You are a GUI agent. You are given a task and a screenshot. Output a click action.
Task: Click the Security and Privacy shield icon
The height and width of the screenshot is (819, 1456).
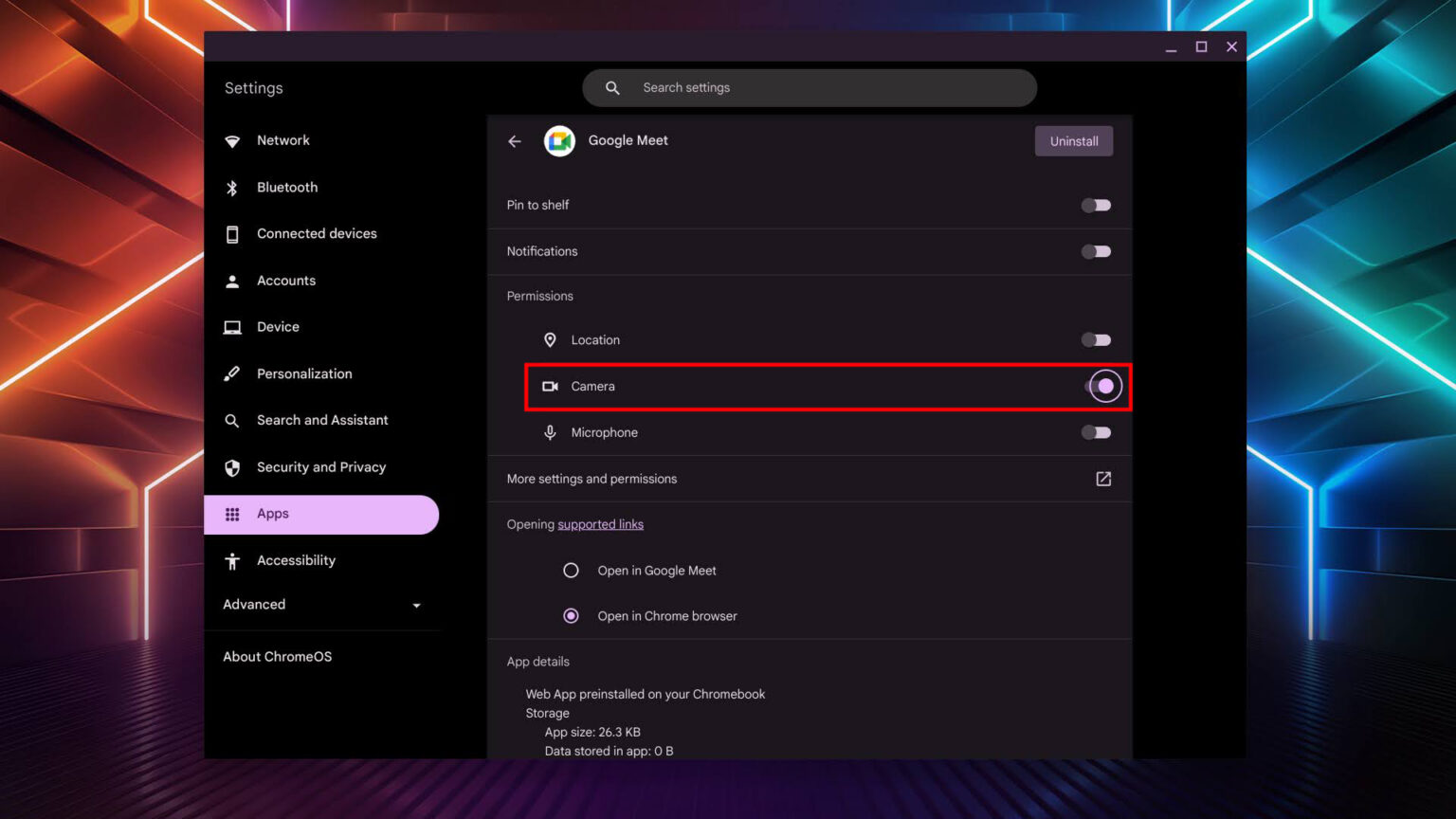tap(232, 466)
